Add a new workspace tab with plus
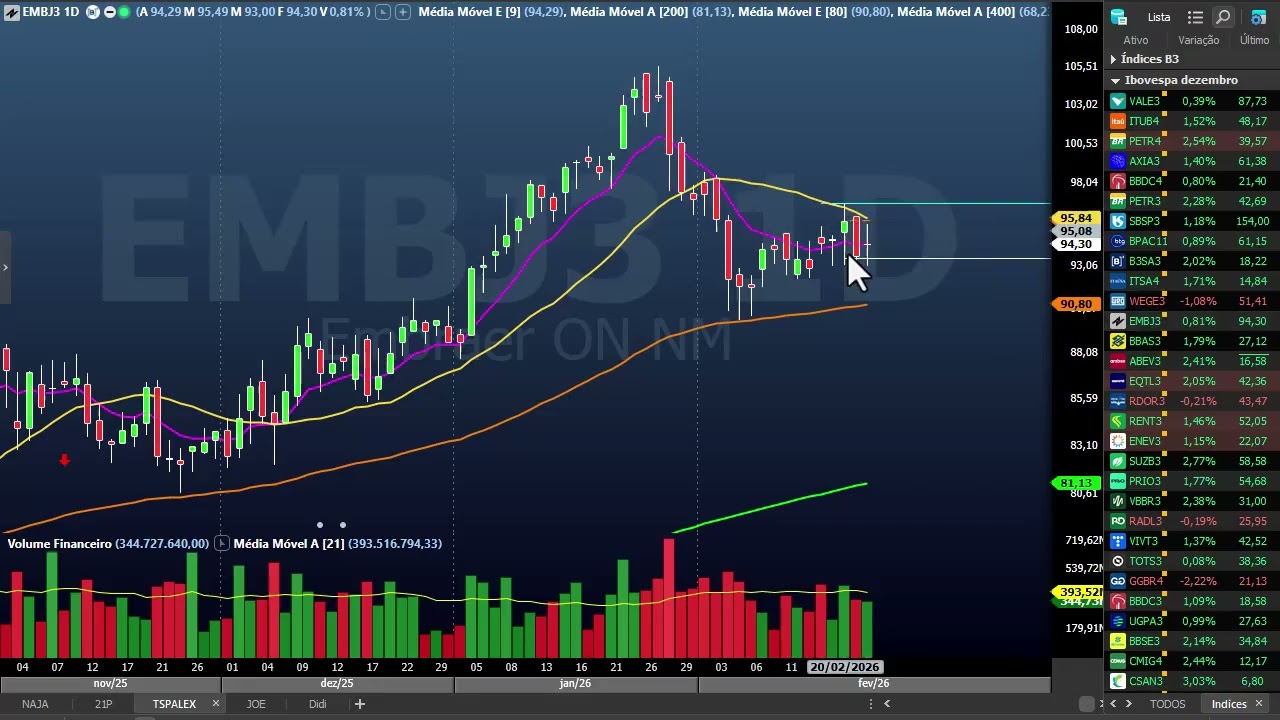The height and width of the screenshot is (720, 1280). 360,704
